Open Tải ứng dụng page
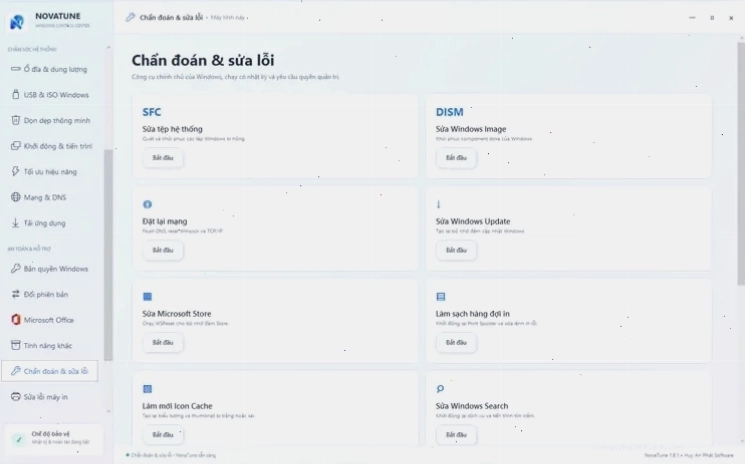 [x=49, y=223]
